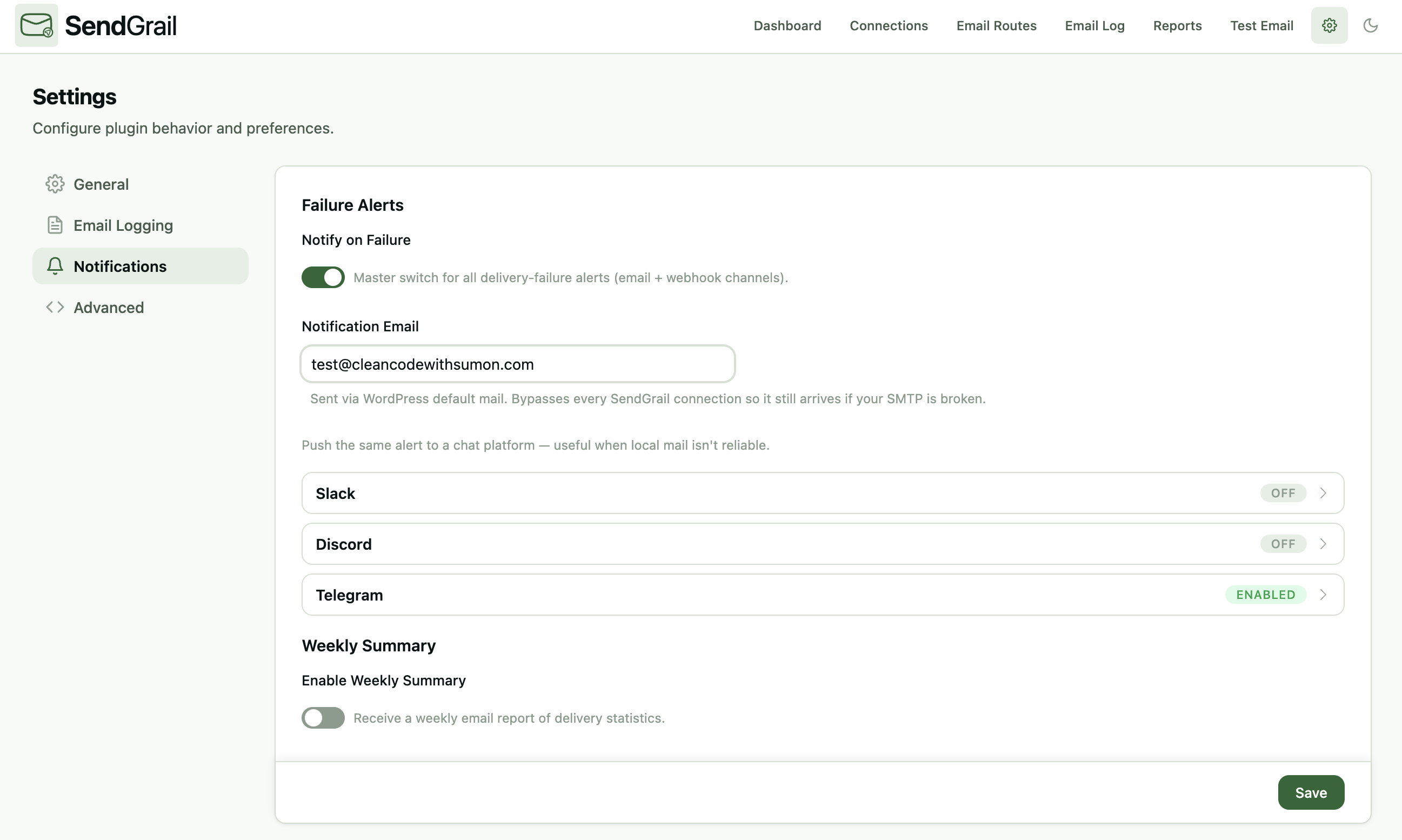The width and height of the screenshot is (1402, 840).
Task: Open the Test Email link
Action: [1261, 25]
